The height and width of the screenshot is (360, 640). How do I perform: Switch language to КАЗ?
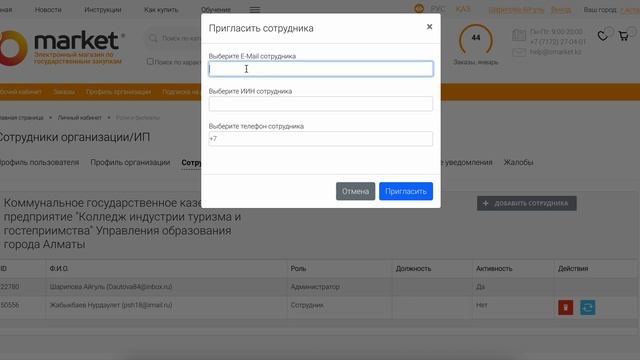[463, 9]
